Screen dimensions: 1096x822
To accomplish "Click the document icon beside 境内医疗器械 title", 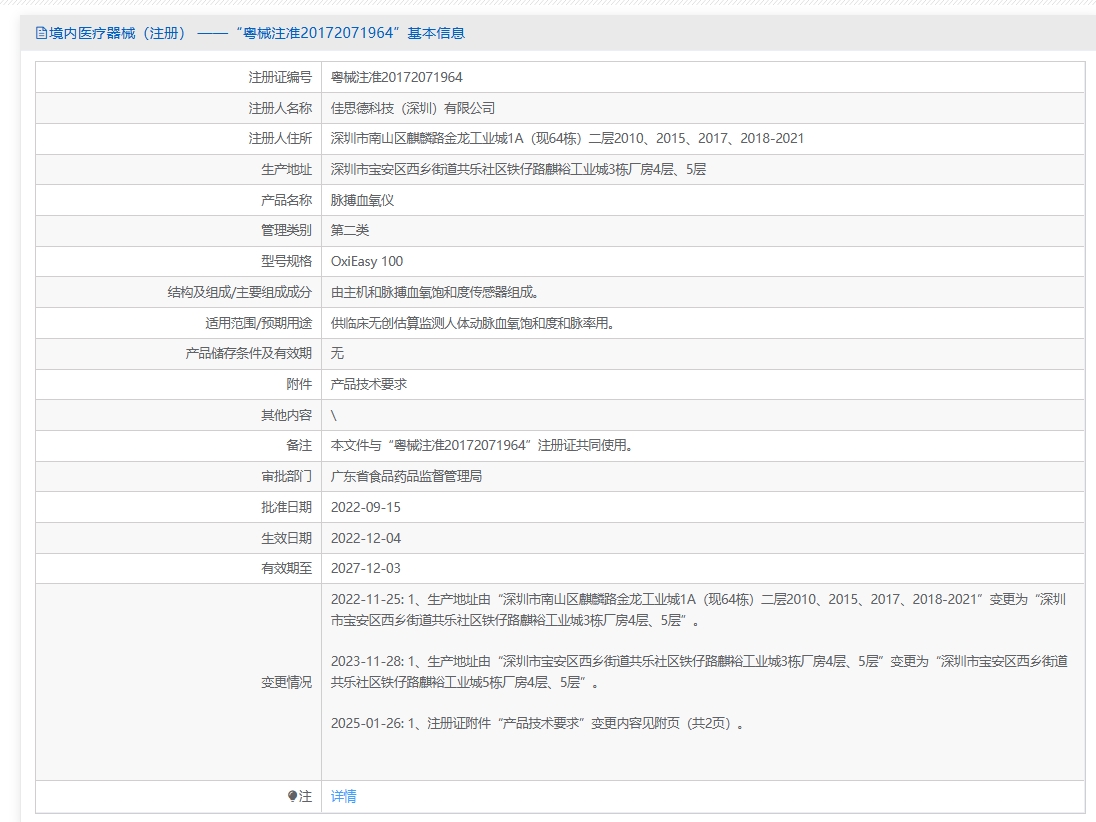I will coord(41,33).
